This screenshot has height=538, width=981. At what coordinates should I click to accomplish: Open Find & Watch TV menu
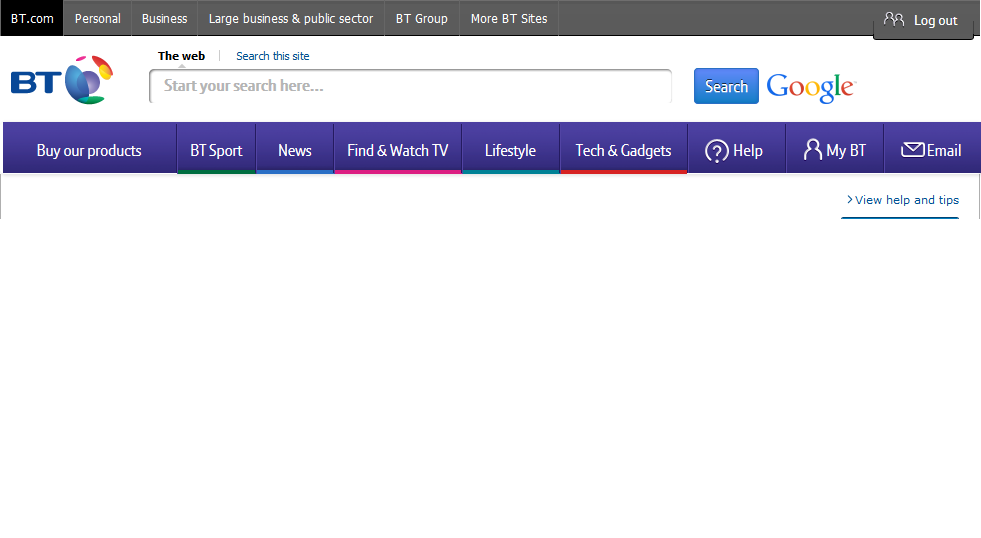[x=398, y=150]
